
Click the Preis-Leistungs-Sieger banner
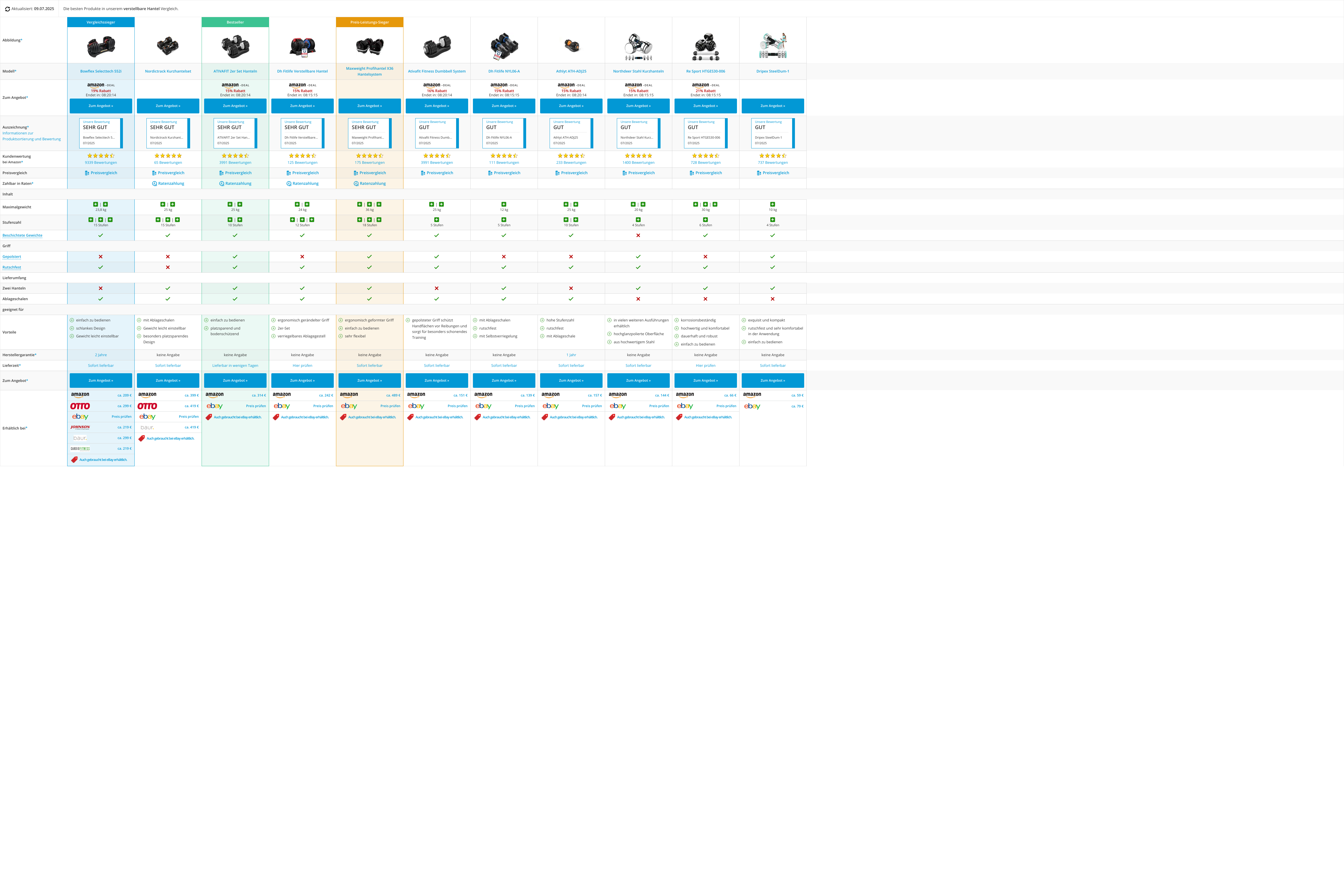[x=370, y=22]
